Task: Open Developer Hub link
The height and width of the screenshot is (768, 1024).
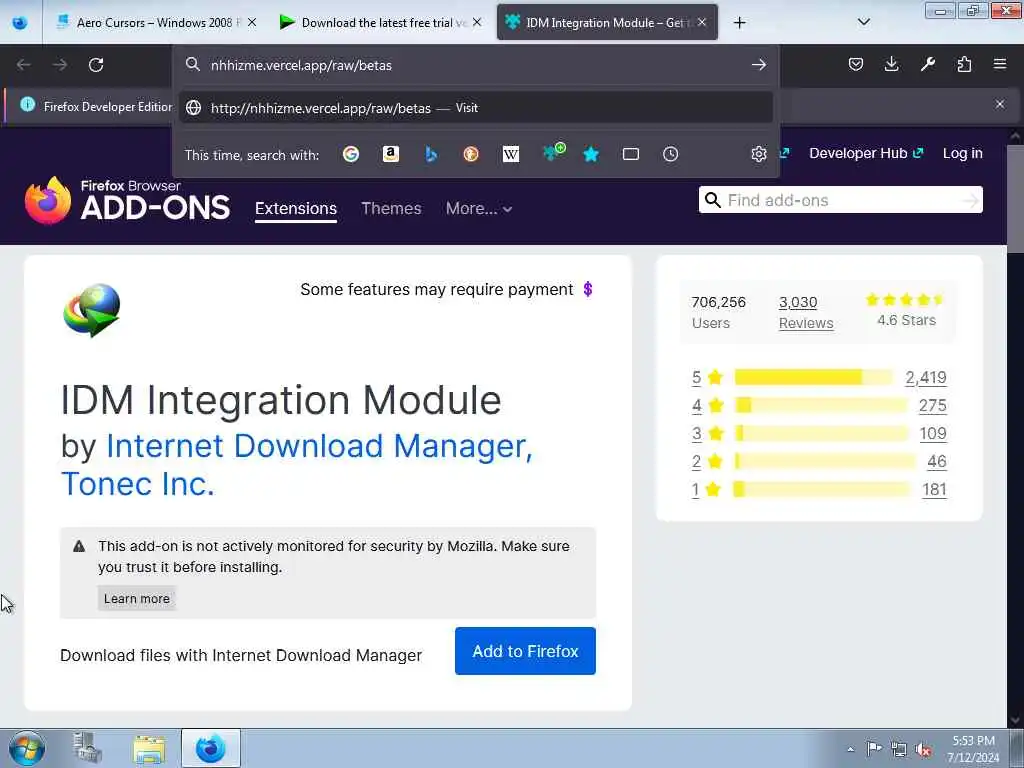Action: tap(866, 153)
